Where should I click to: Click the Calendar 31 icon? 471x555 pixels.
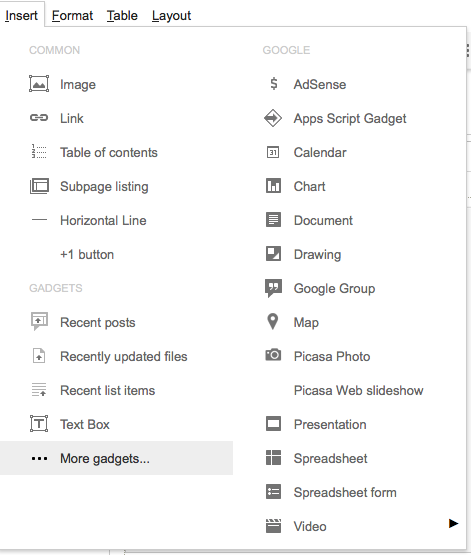tap(273, 152)
